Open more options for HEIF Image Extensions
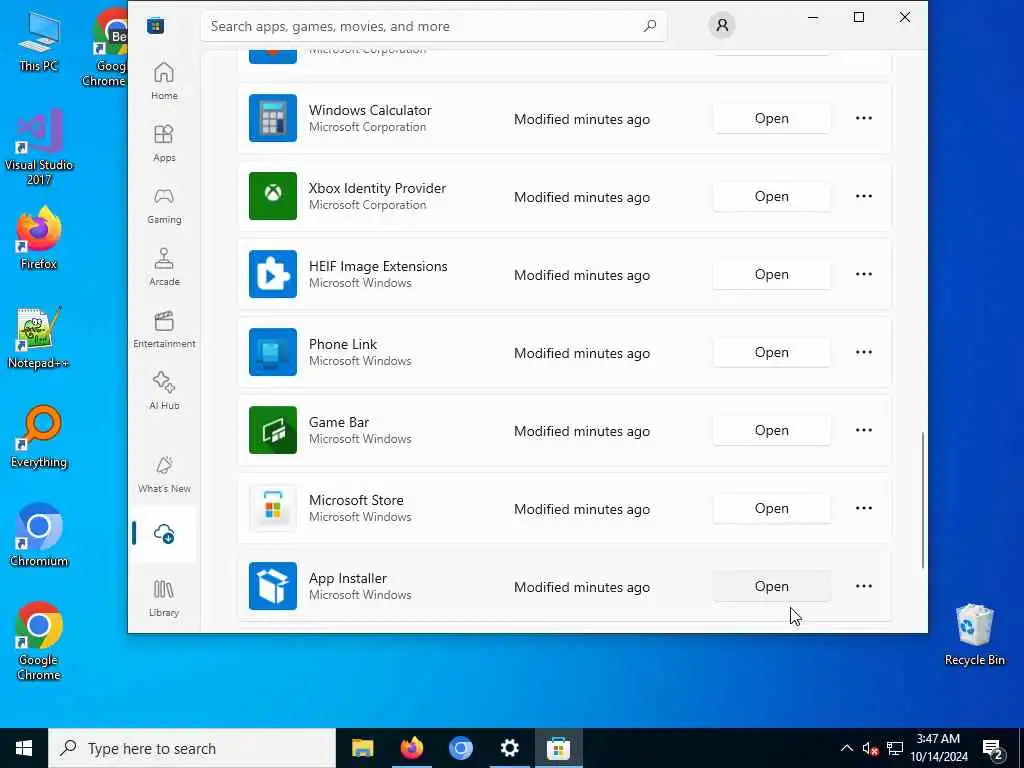The height and width of the screenshot is (768, 1024). pos(863,274)
